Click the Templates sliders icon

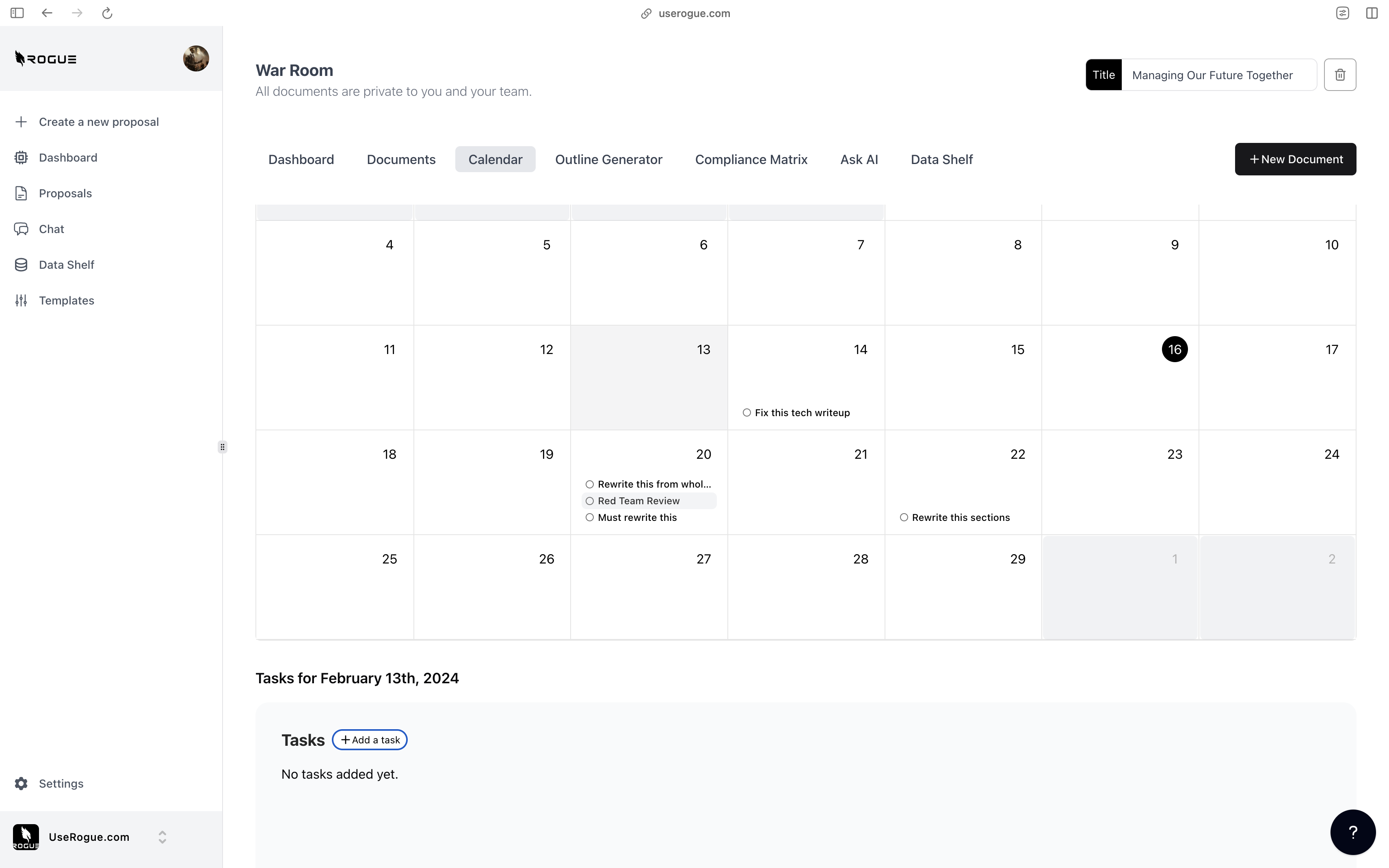21,301
